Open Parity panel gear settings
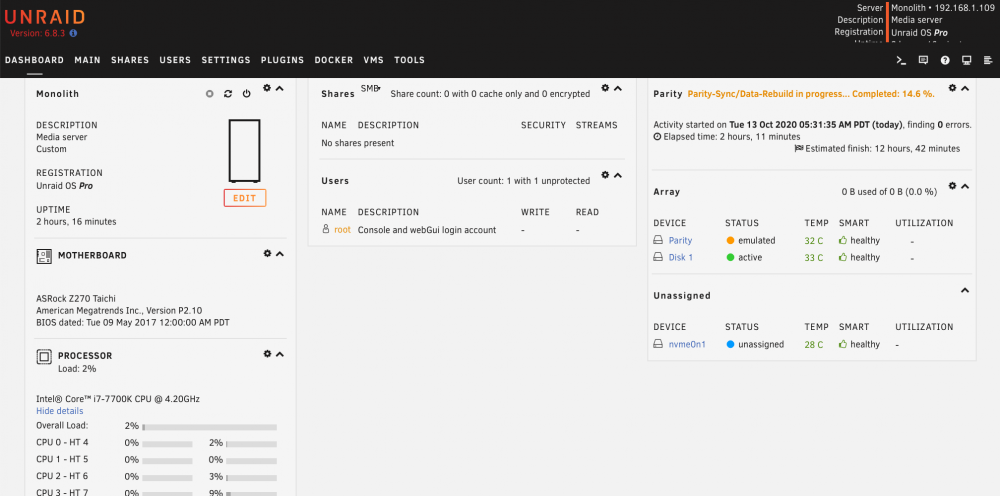This screenshot has width=1000, height=496. 952,88
